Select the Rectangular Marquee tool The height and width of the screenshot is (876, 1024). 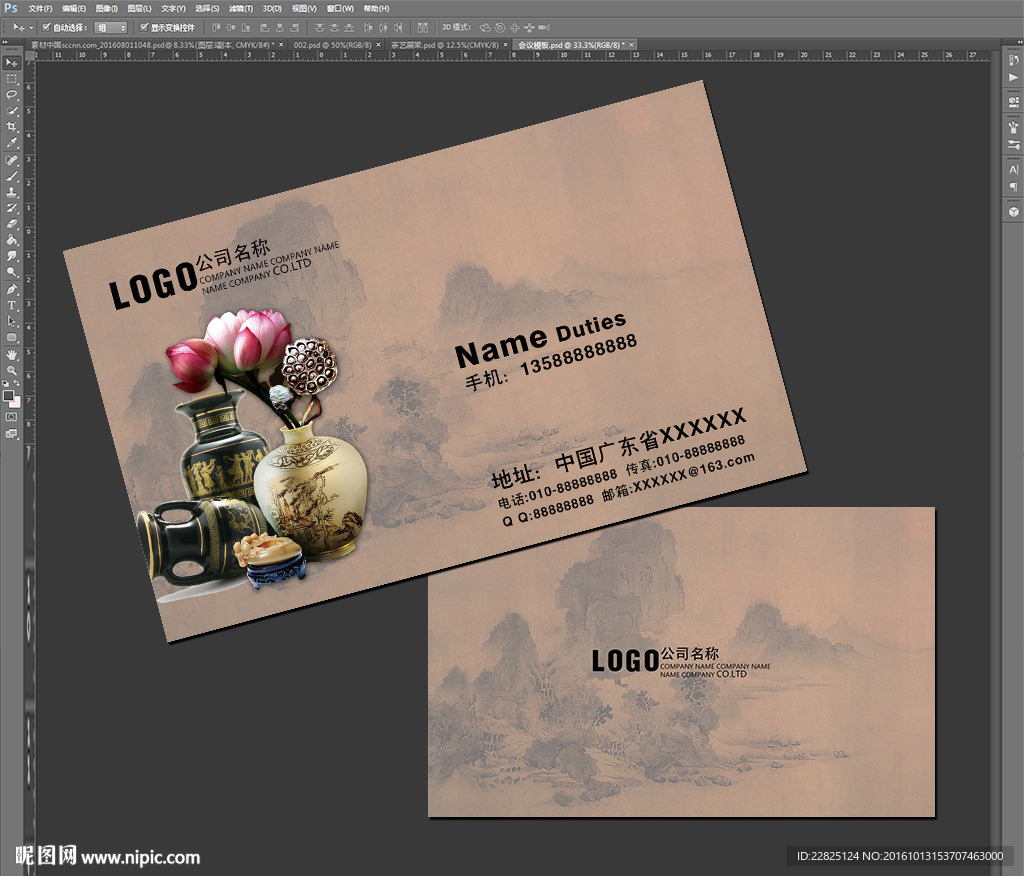12,79
